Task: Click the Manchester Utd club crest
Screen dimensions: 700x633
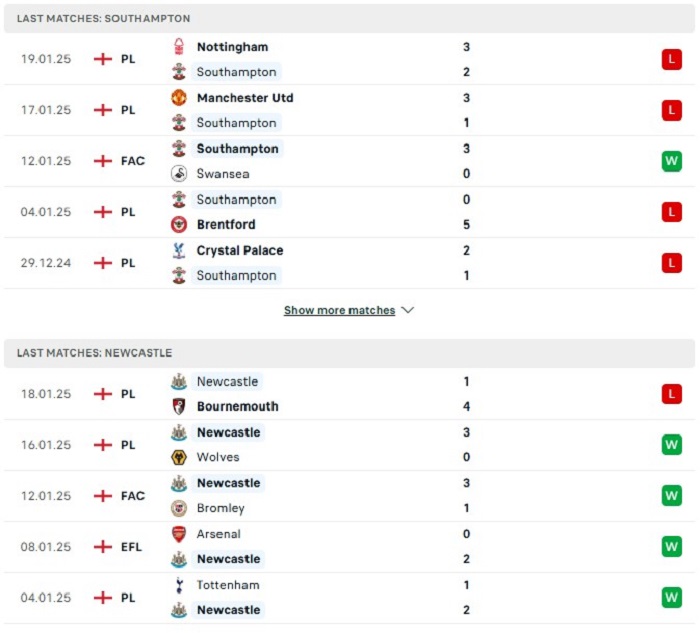Action: click(179, 98)
